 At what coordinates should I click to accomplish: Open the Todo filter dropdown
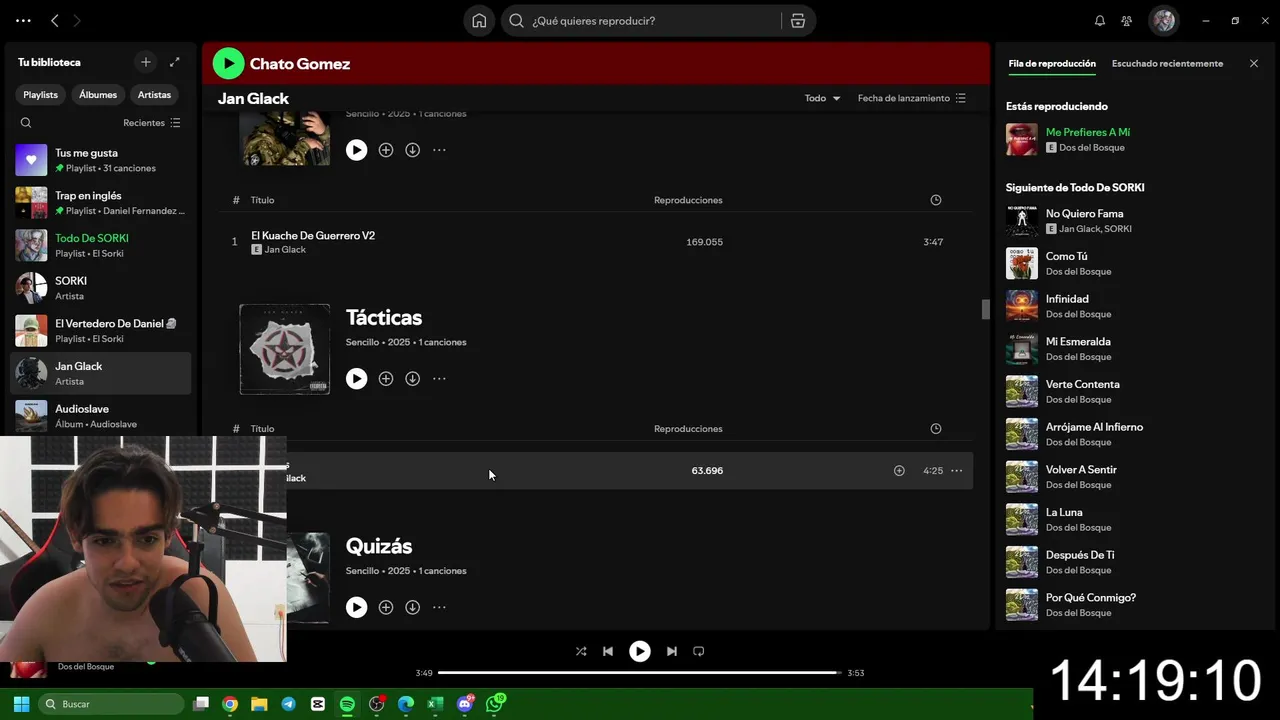point(823,98)
